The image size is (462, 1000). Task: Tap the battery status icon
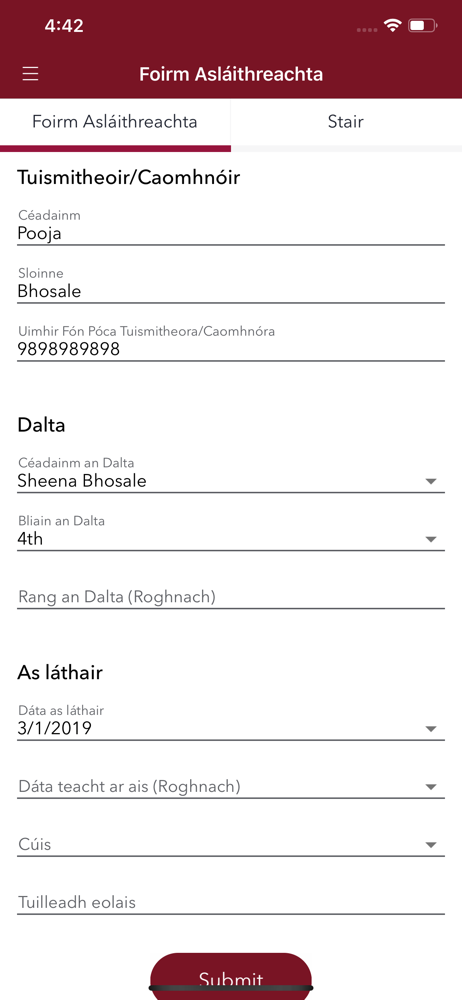coord(422,26)
